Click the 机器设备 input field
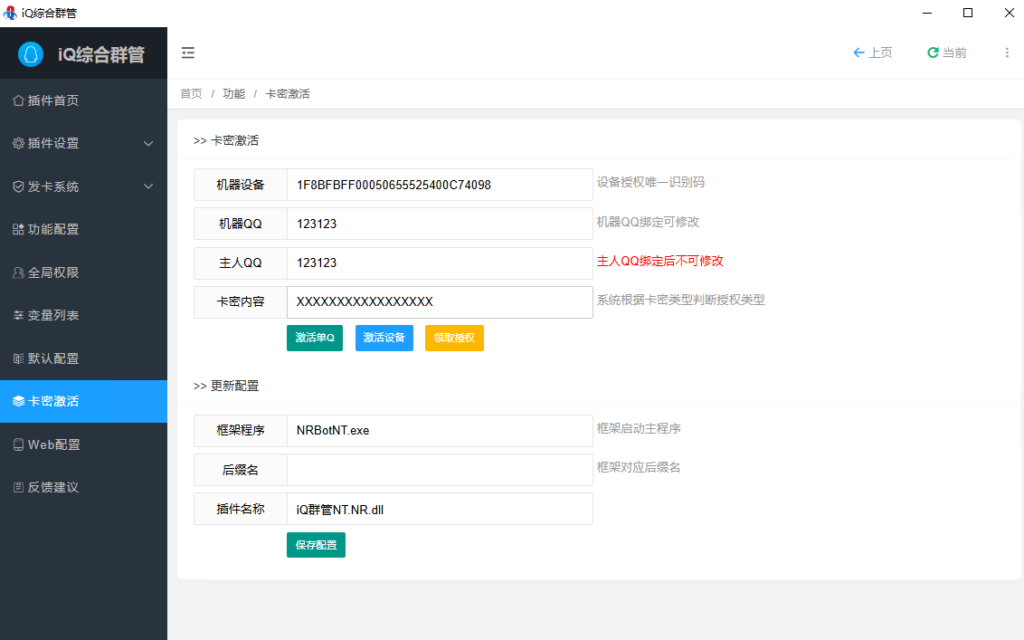 (x=440, y=185)
